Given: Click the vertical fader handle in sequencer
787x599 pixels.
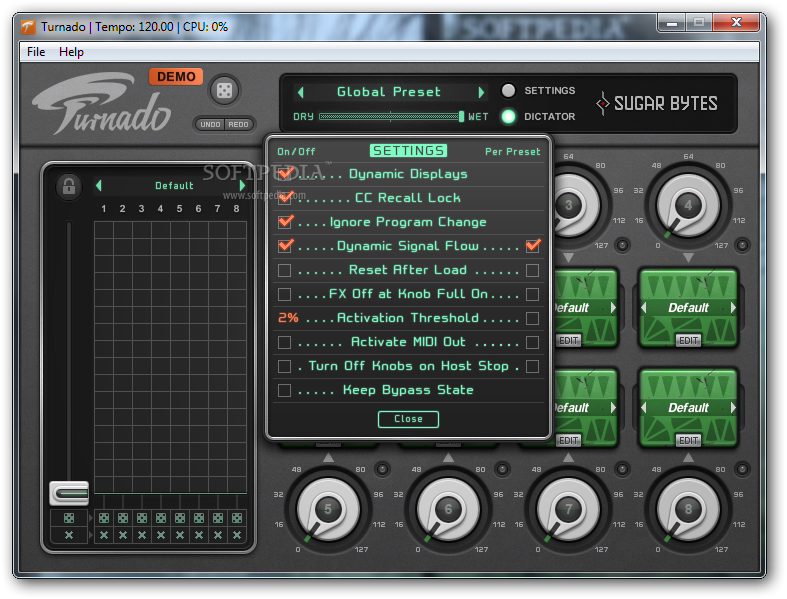Looking at the screenshot, I should pos(69,493).
